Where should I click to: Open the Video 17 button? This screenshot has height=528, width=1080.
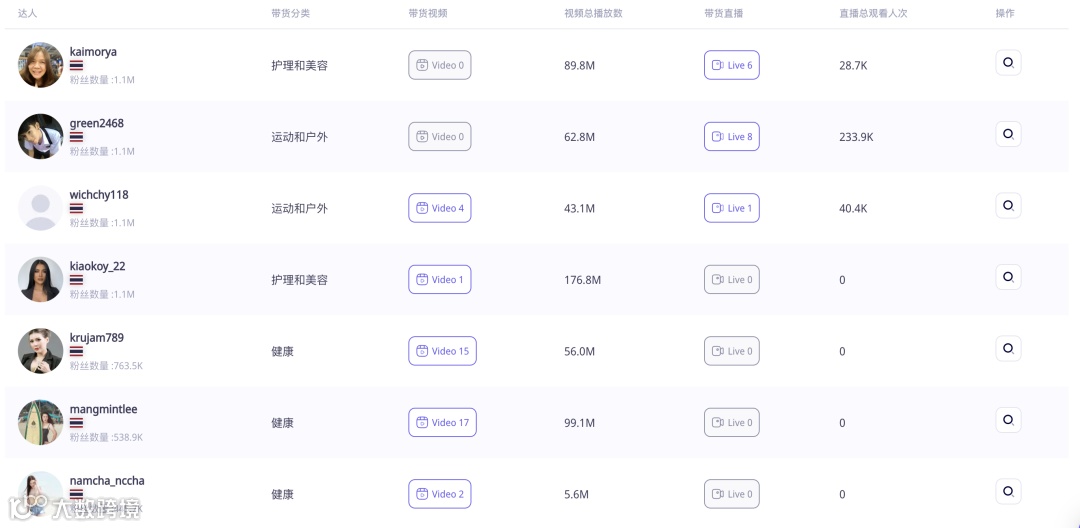click(x=442, y=423)
